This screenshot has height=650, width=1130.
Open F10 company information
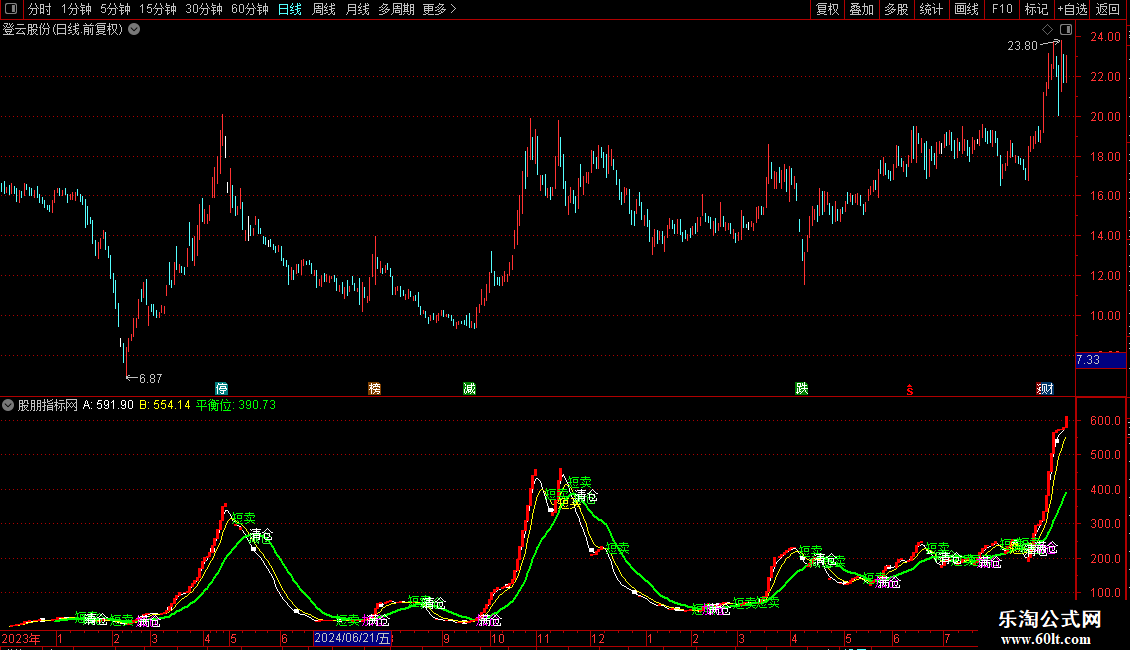(x=1002, y=9)
